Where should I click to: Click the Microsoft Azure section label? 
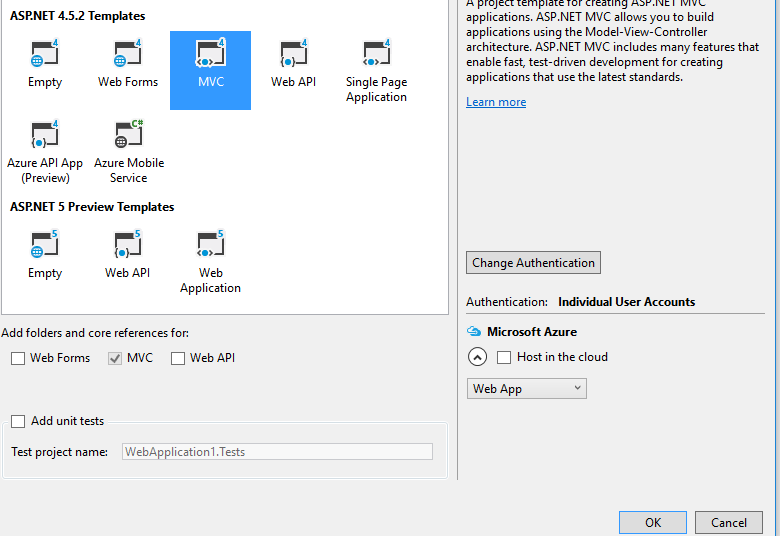pos(532,331)
